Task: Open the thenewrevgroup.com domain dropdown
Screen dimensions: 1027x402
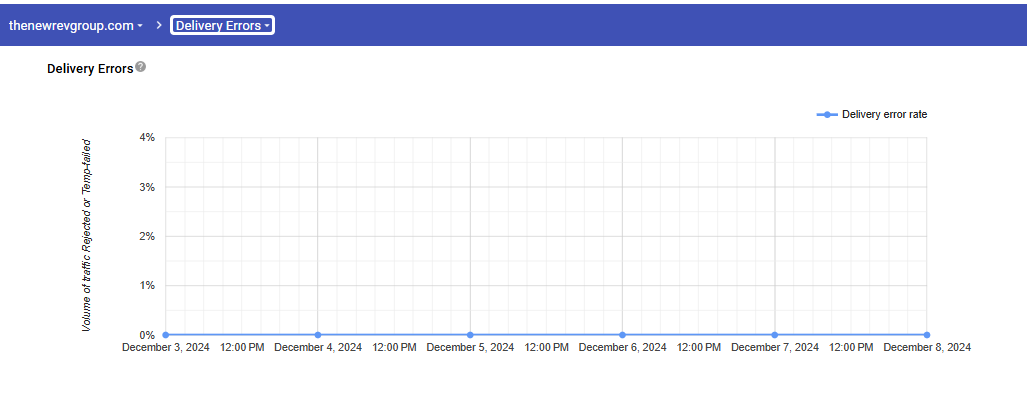Action: (x=76, y=25)
